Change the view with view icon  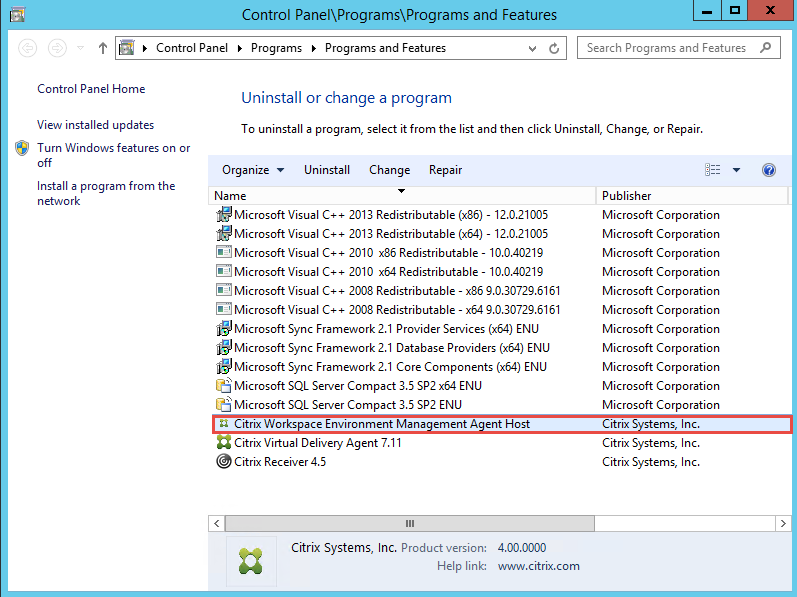[x=713, y=170]
